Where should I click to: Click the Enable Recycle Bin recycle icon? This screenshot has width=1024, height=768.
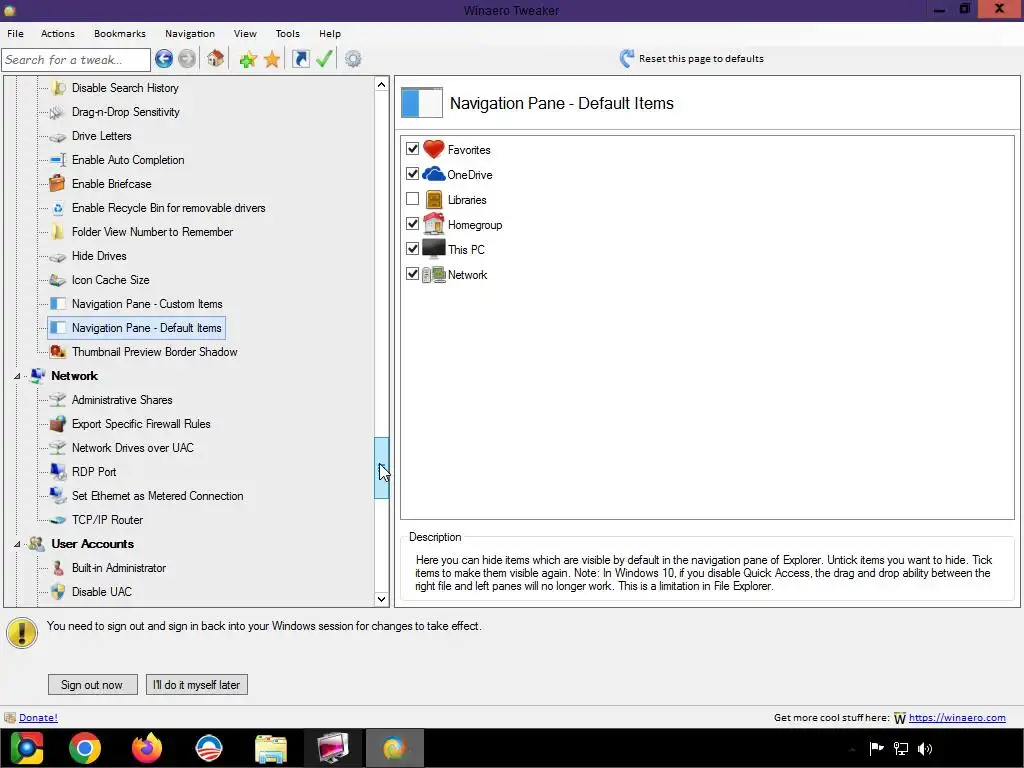57,208
